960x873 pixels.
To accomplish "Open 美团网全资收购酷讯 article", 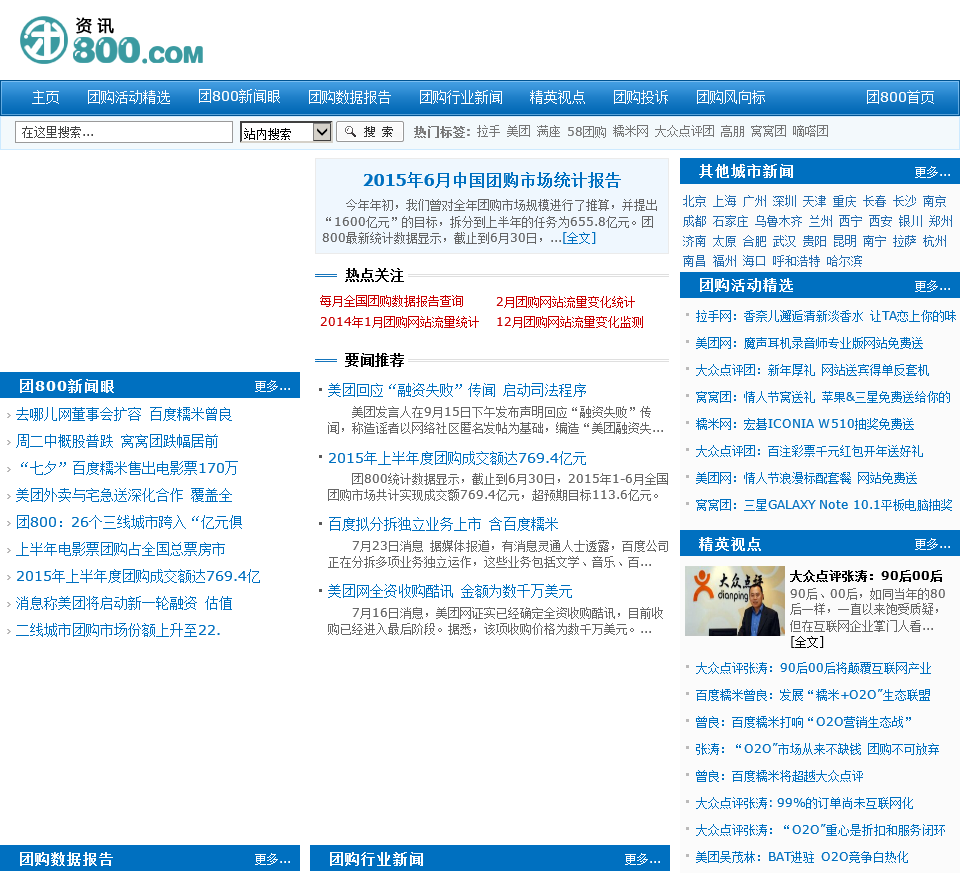I will pos(450,591).
